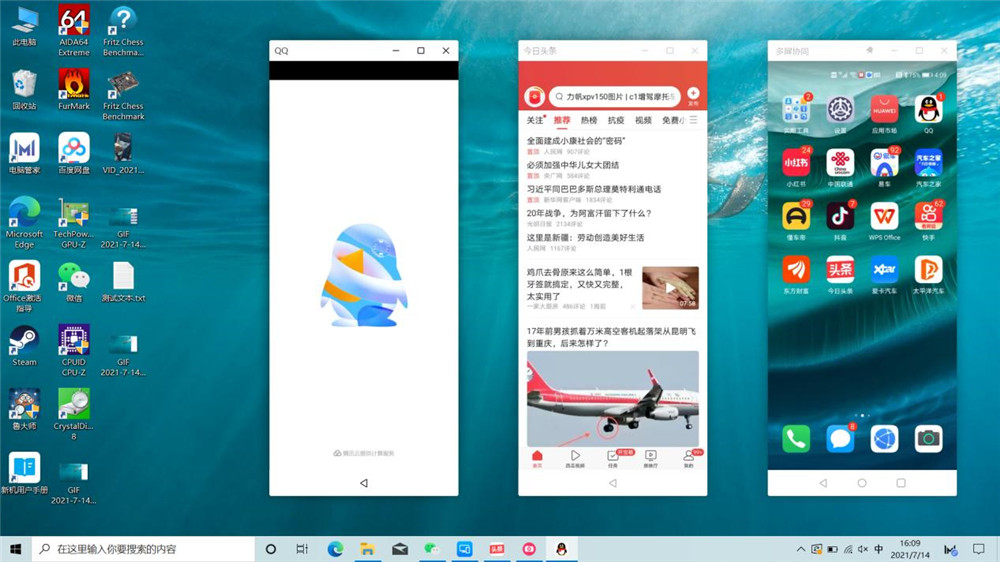Tap the browser icon in phone dock

click(884, 439)
